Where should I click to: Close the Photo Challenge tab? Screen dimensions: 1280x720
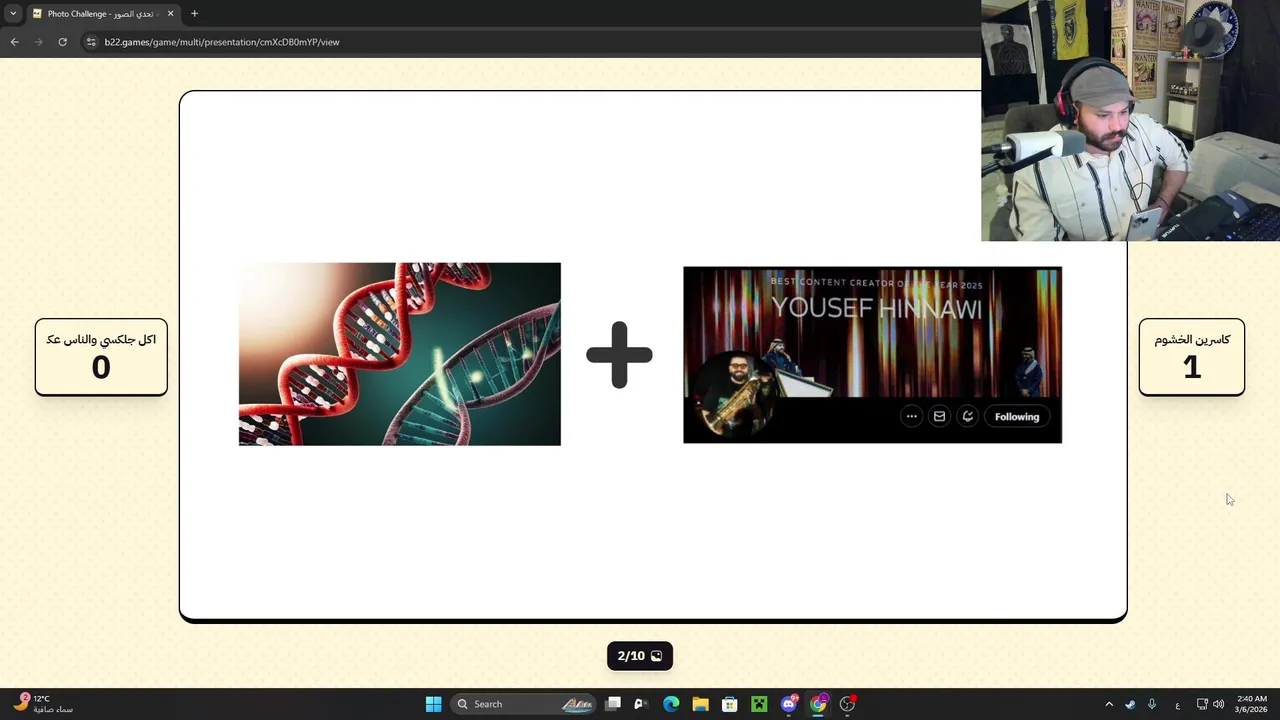(170, 14)
